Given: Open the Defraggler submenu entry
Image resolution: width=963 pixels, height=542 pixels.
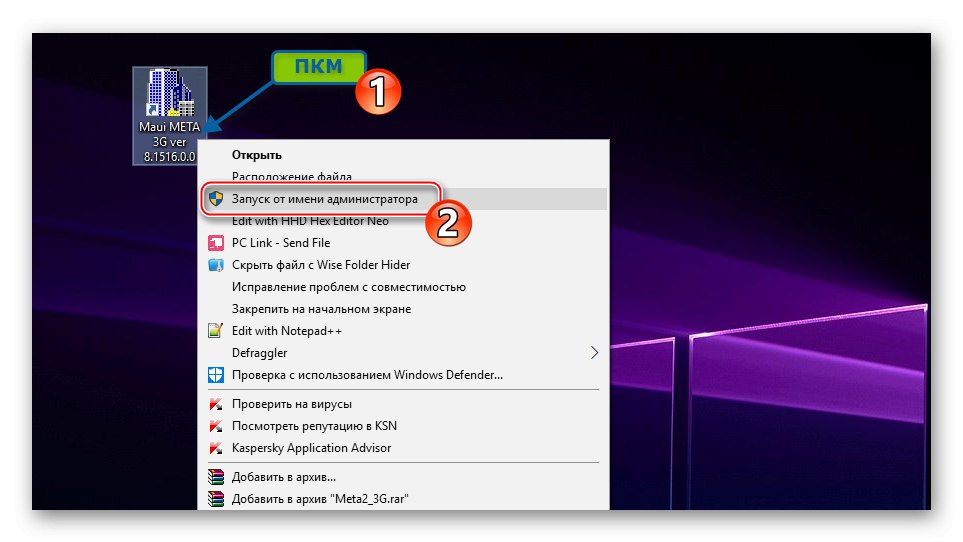Looking at the screenshot, I should coord(403,353).
